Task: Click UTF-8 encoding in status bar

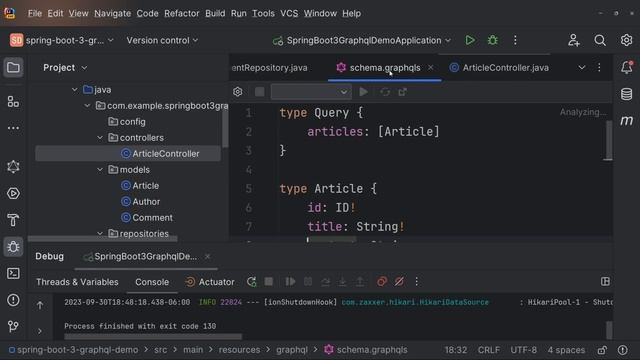Action: coord(523,350)
